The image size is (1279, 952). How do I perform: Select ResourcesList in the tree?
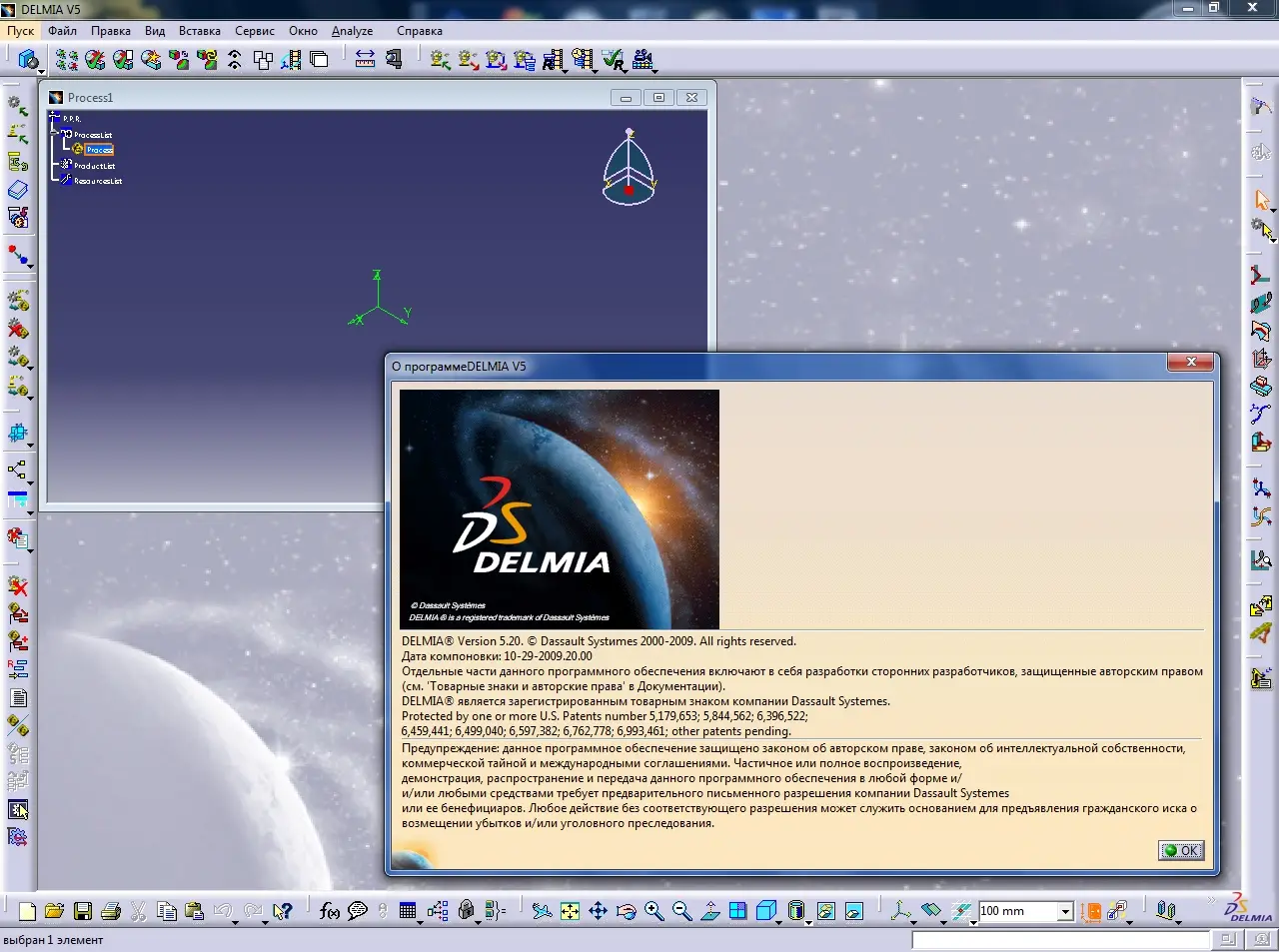click(x=98, y=181)
